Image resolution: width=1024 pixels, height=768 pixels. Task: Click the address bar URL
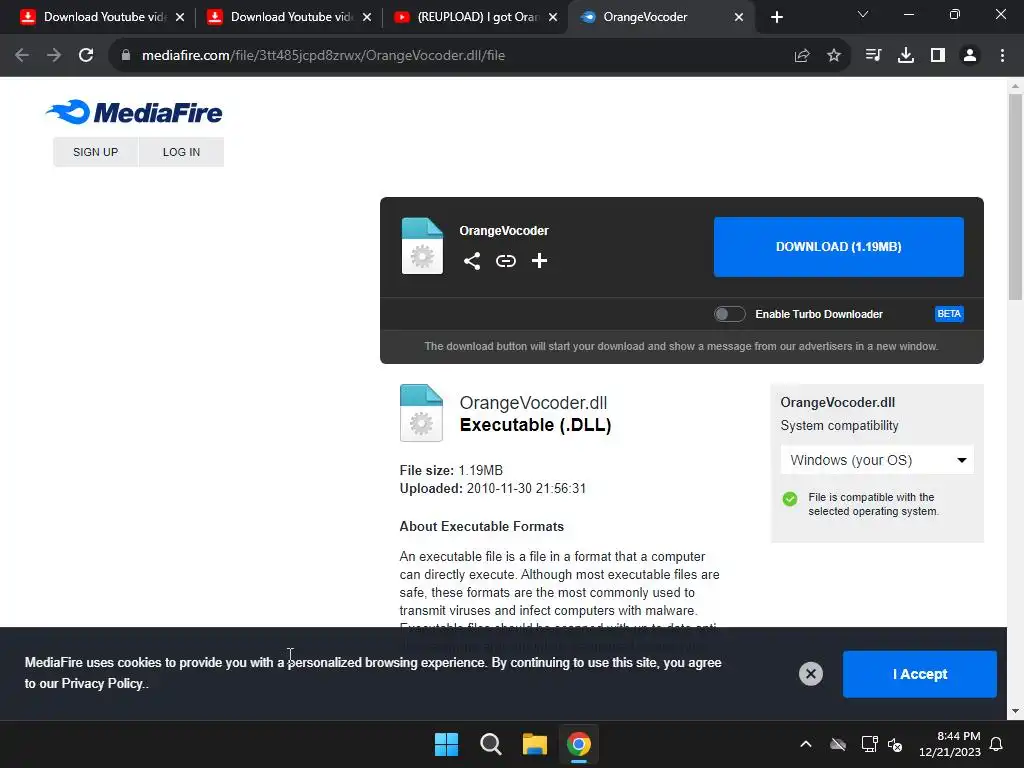click(x=323, y=56)
